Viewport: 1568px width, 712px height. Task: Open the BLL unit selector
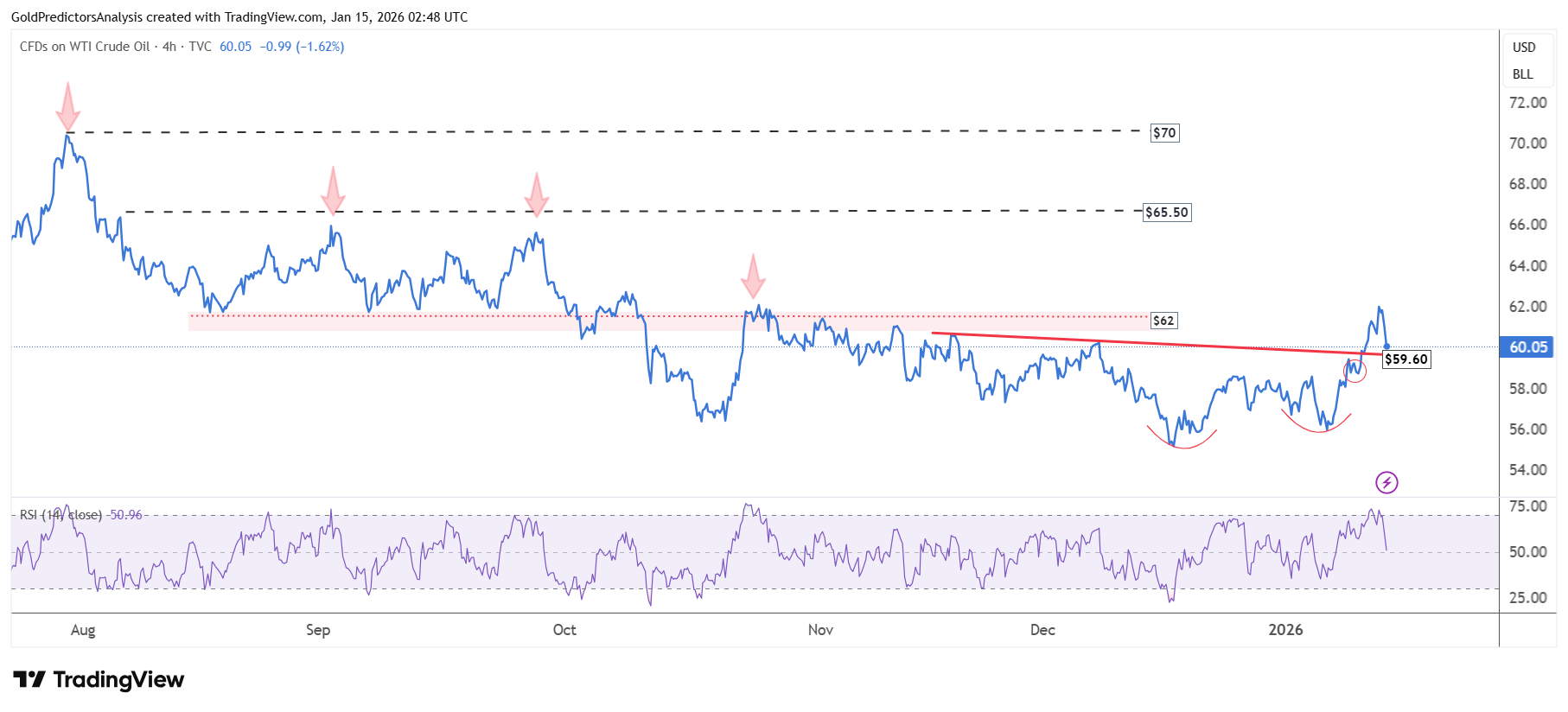click(x=1523, y=74)
